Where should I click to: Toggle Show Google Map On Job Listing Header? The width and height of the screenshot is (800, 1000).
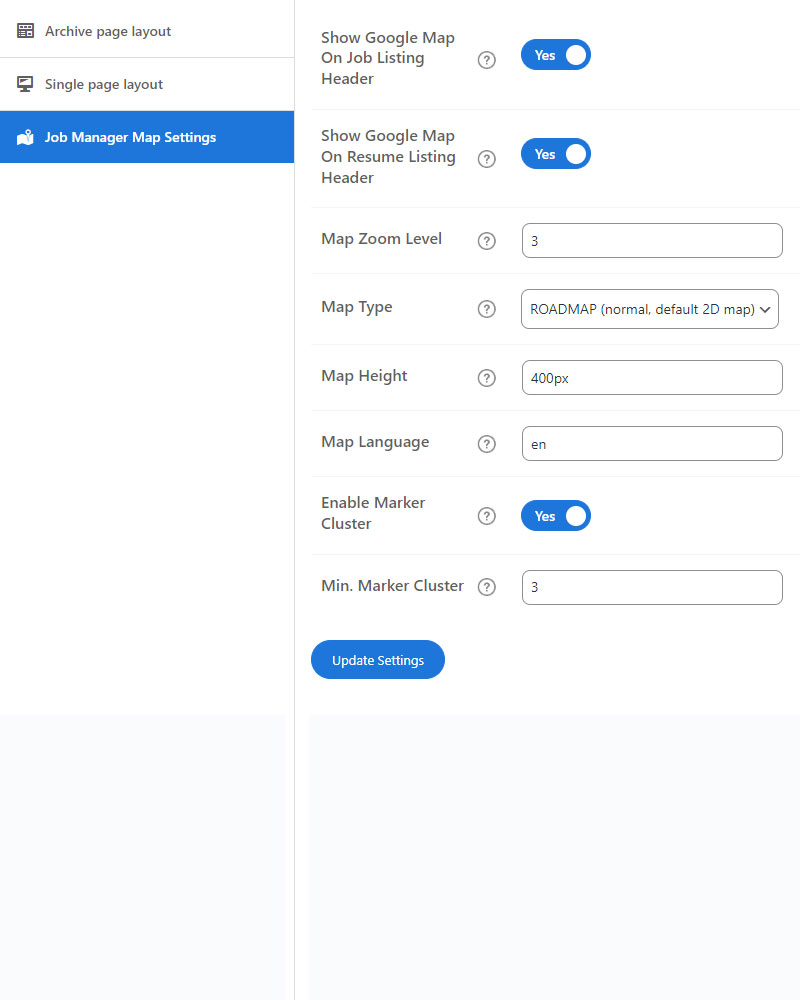(x=556, y=55)
